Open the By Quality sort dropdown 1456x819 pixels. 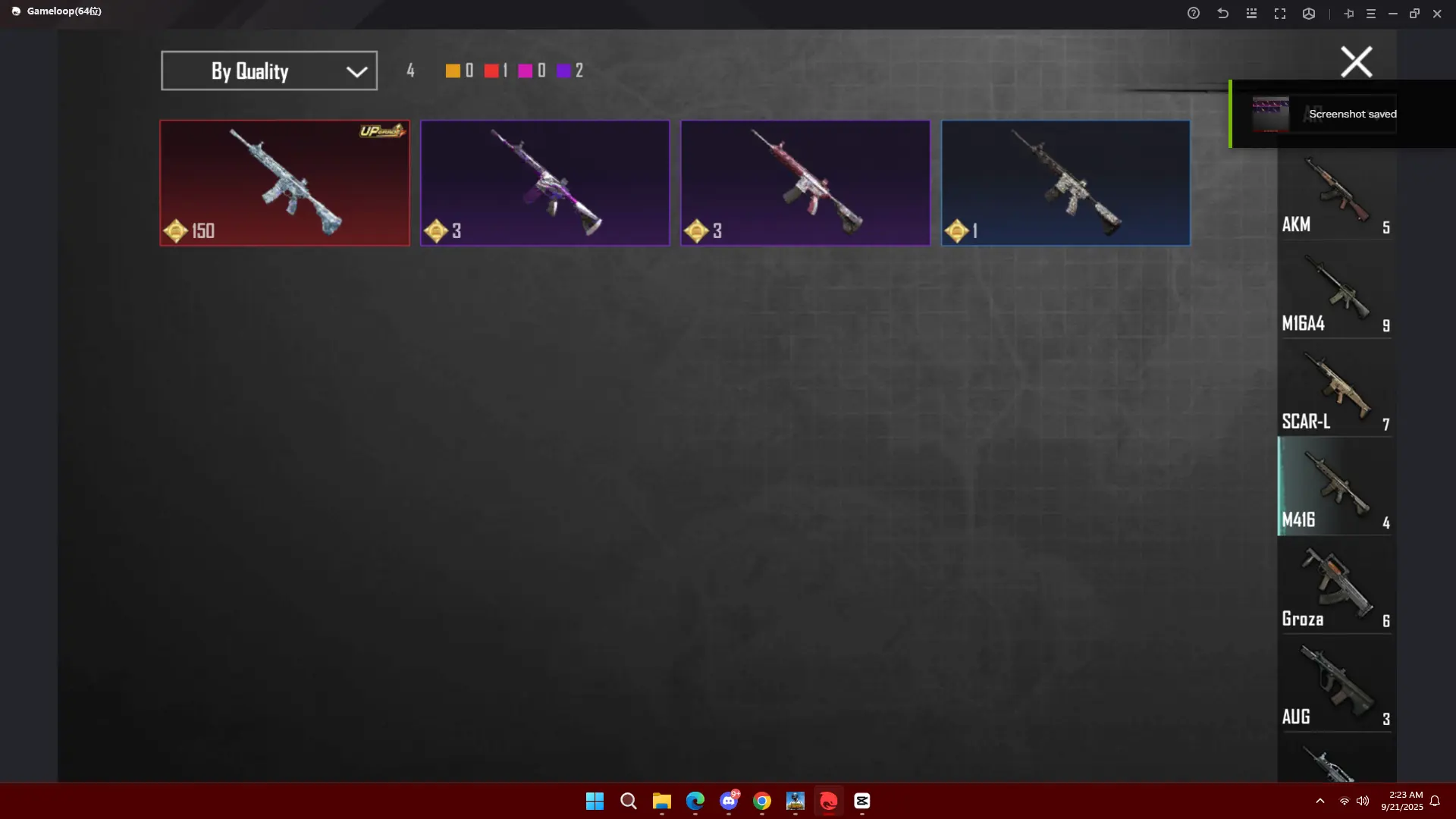coord(268,71)
